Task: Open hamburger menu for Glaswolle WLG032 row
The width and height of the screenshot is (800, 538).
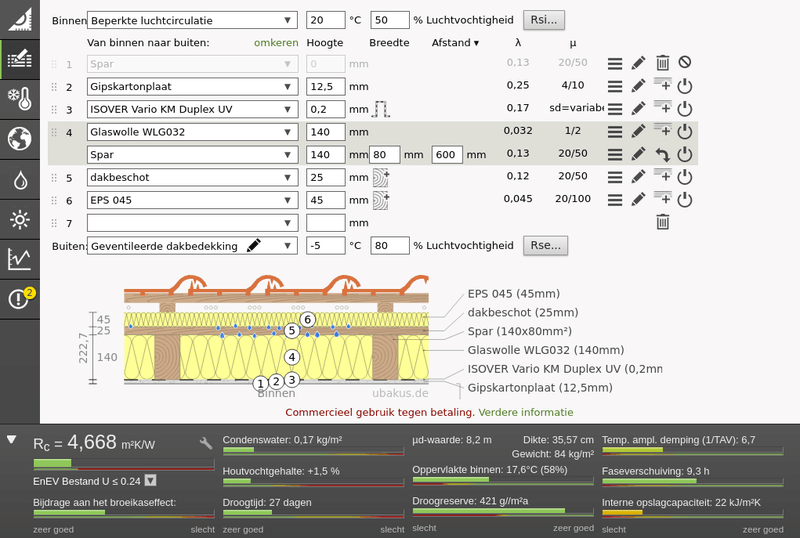Action: (615, 132)
